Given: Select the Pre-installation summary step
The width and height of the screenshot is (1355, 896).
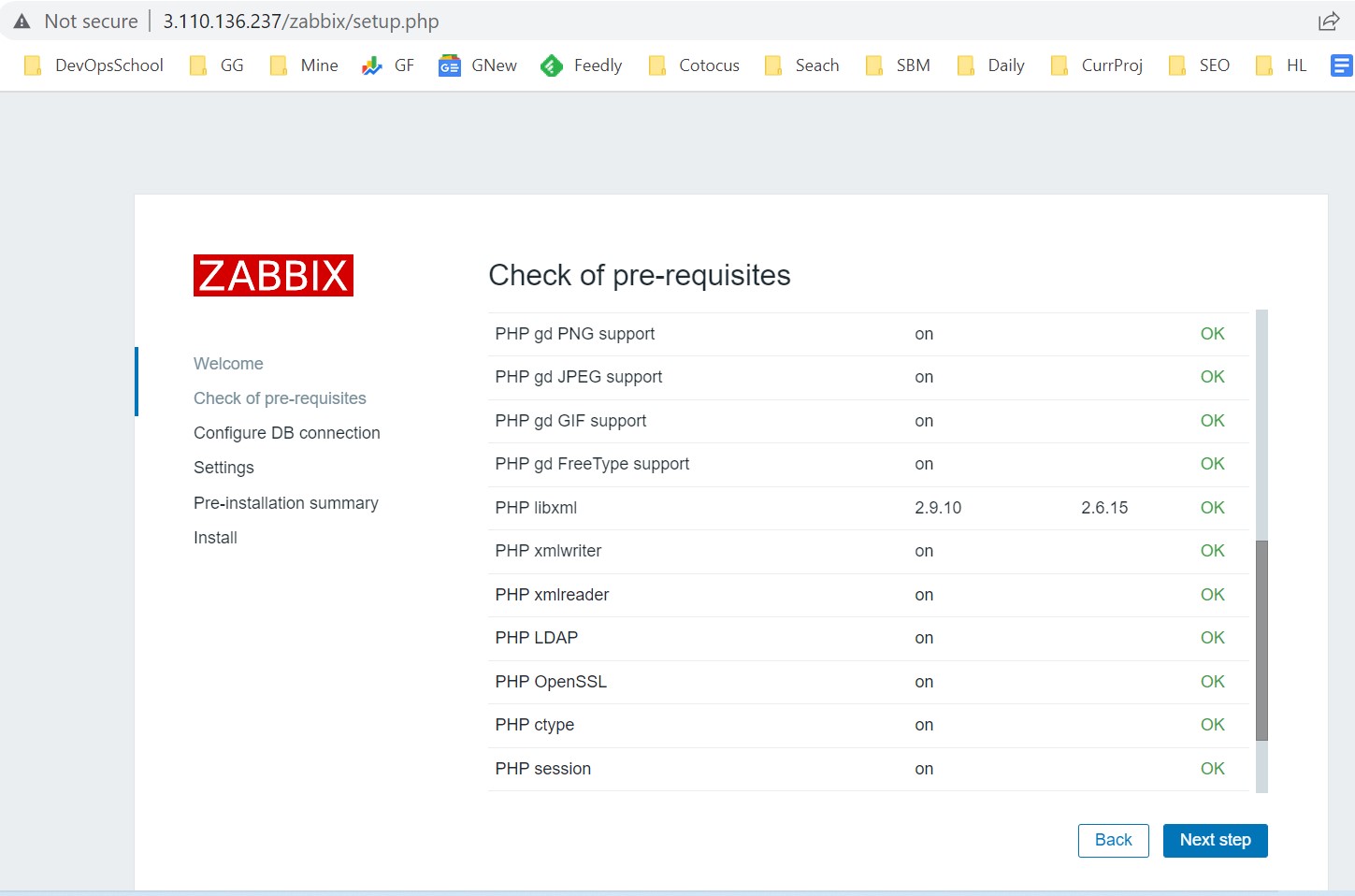Looking at the screenshot, I should click(285, 503).
